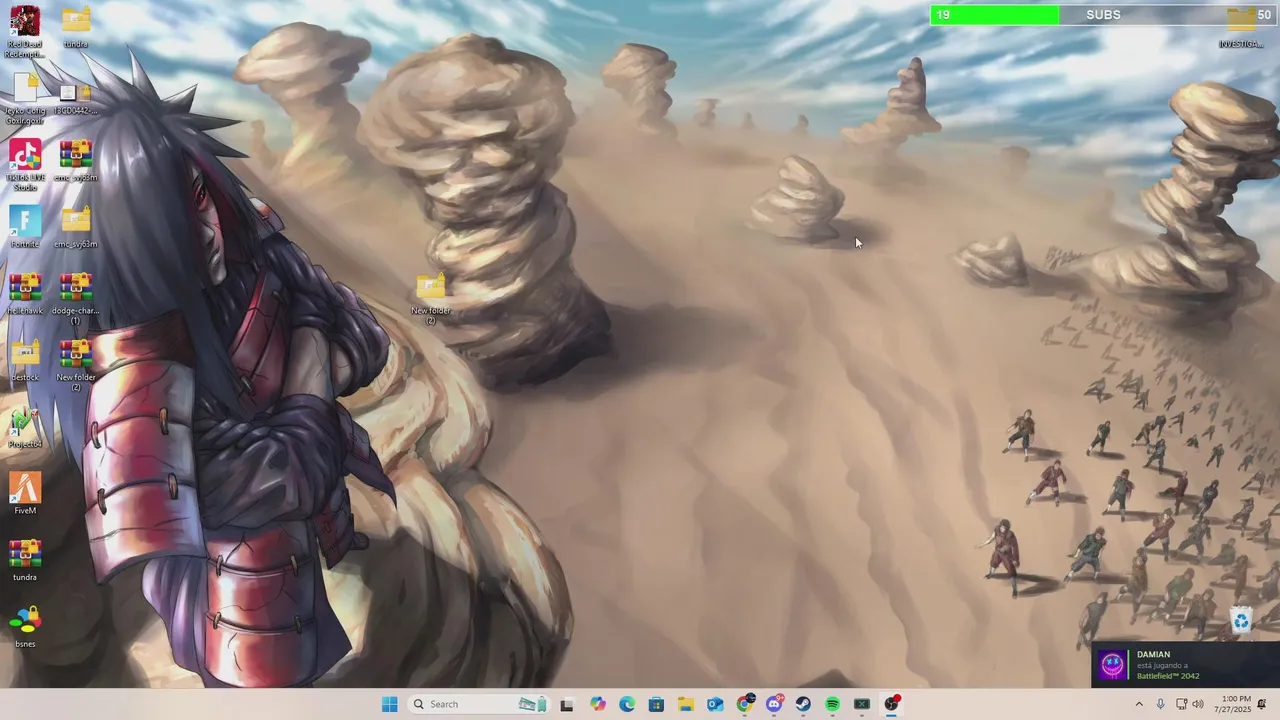
Task: Select the Project64 emulator shortcut
Action: coord(25,427)
